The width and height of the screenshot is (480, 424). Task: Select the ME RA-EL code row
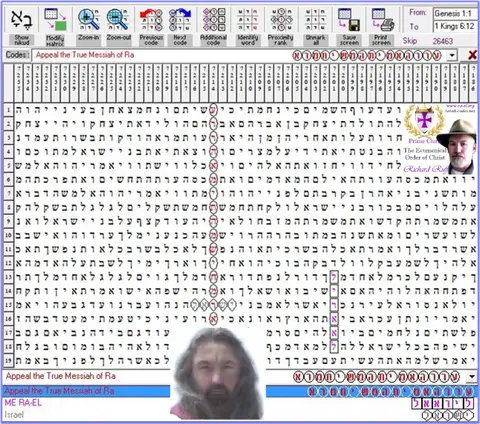(x=240, y=403)
